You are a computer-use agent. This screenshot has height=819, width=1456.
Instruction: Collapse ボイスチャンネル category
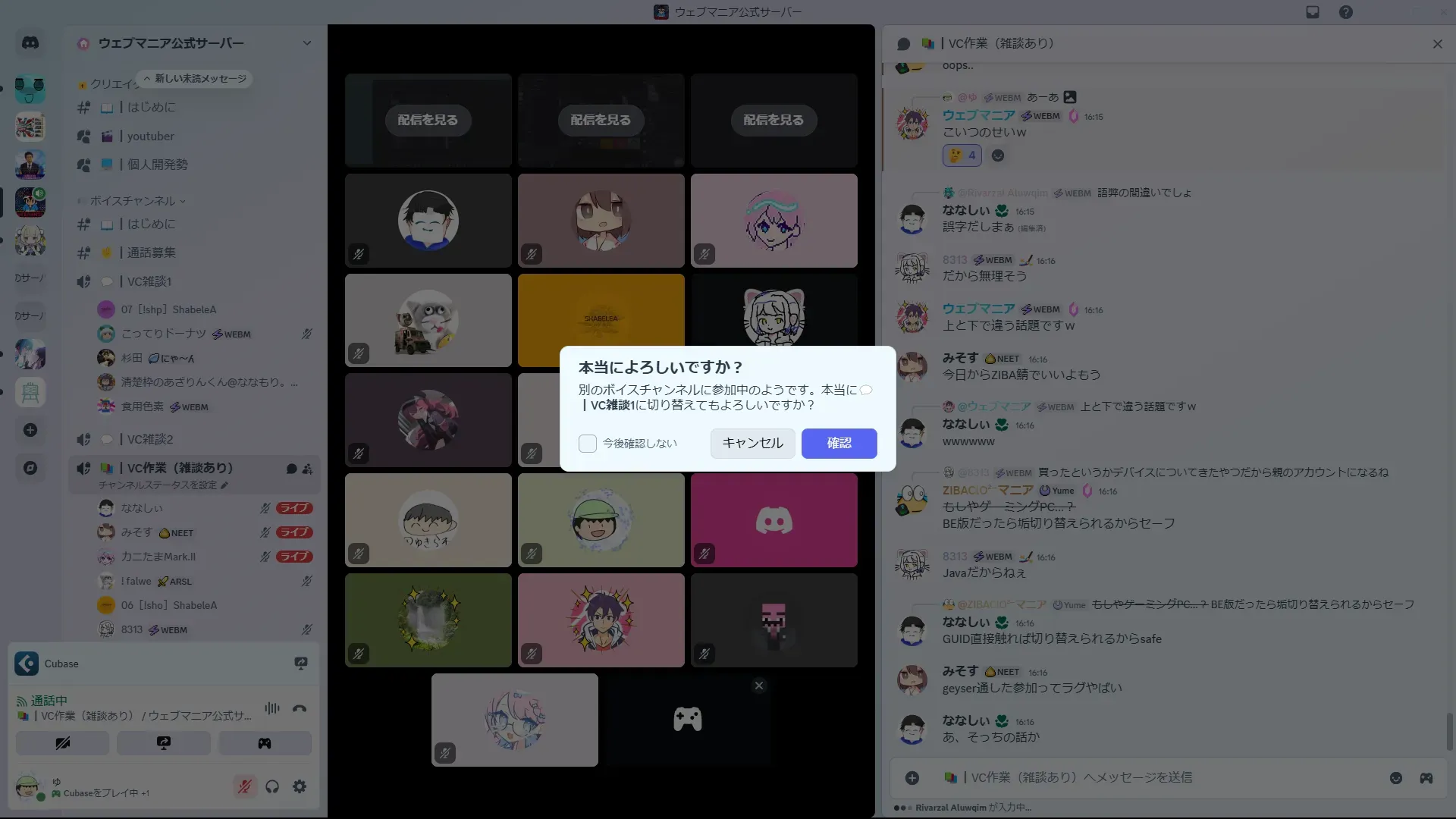coord(133,201)
